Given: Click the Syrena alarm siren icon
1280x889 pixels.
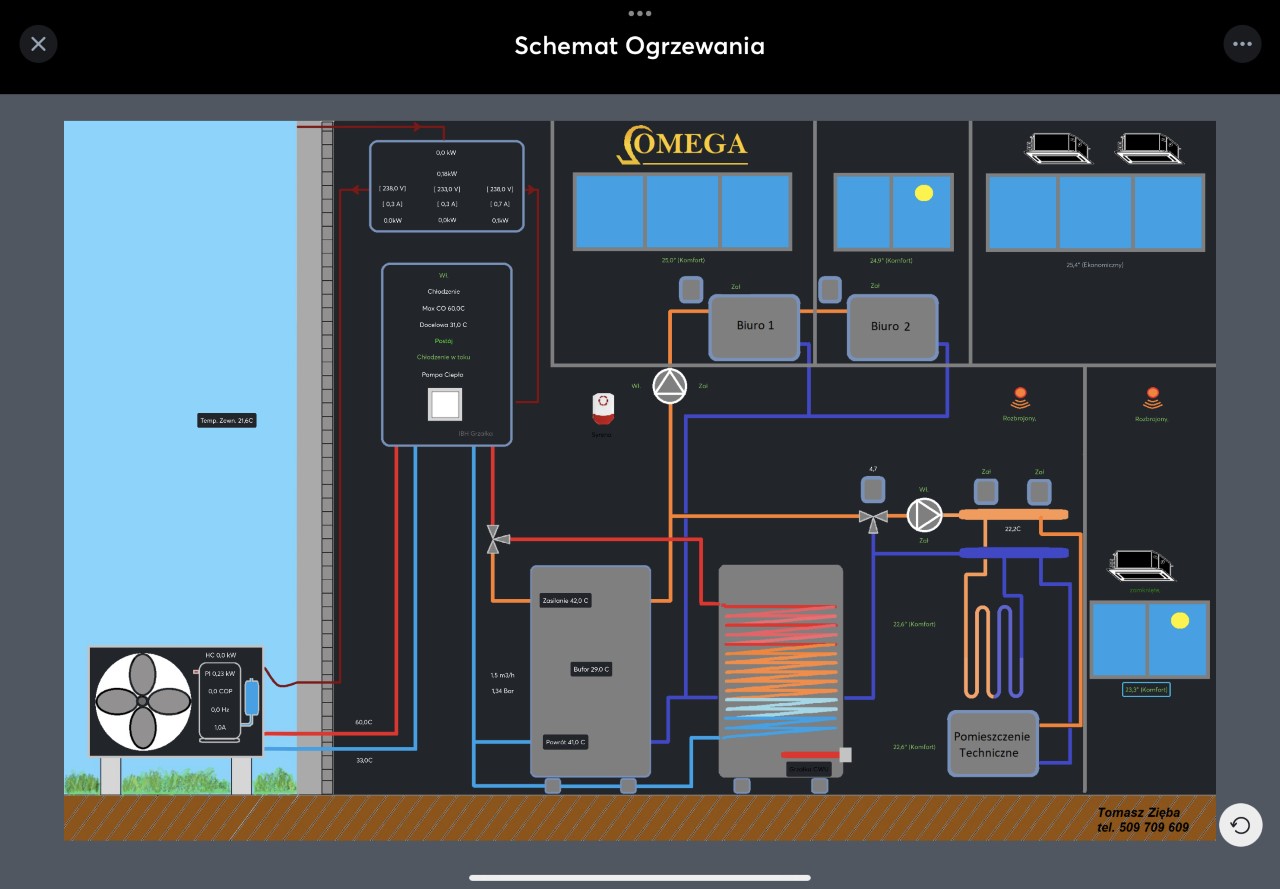Looking at the screenshot, I should 602,406.
